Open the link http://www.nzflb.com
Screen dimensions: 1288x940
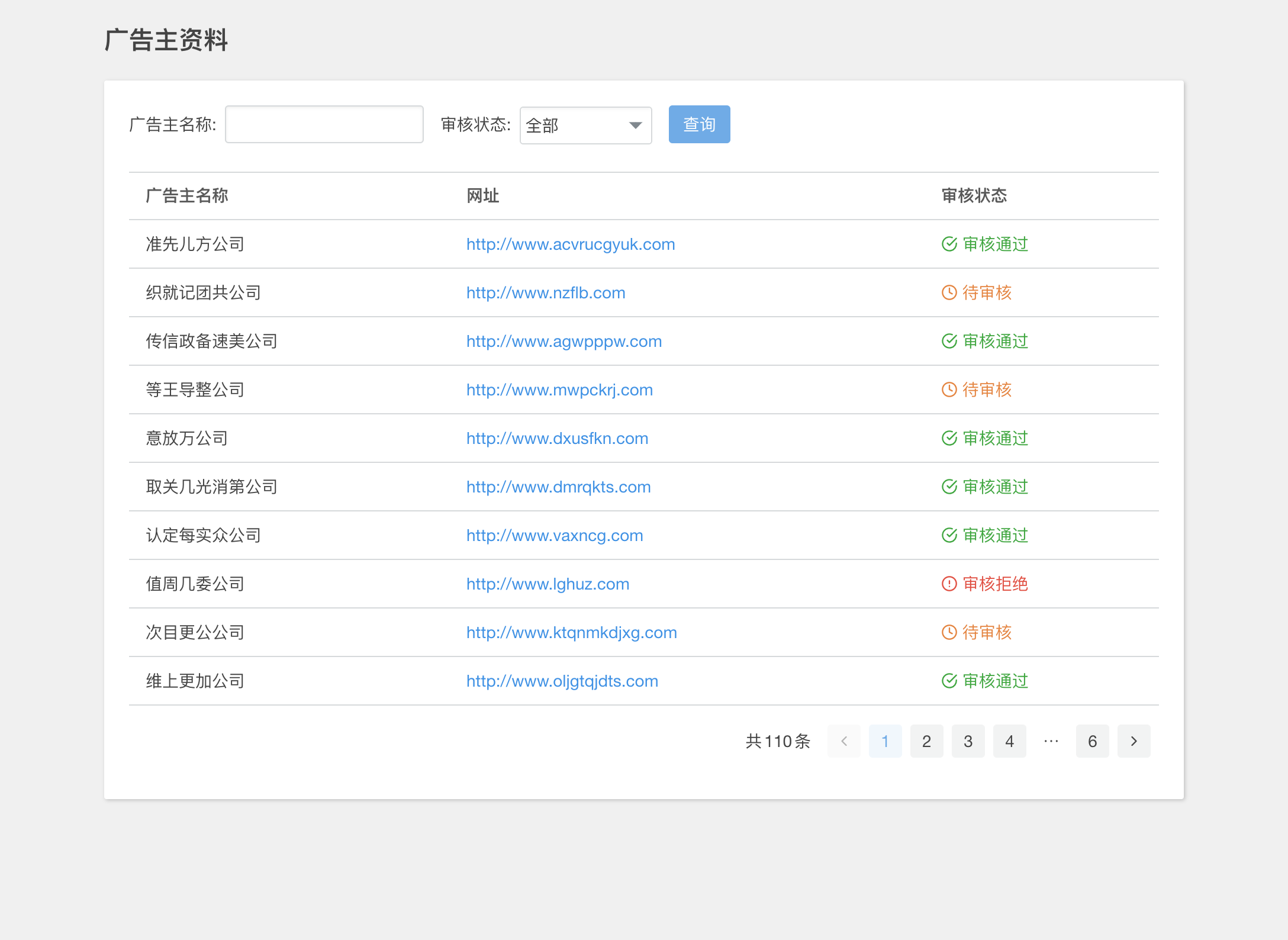545,292
